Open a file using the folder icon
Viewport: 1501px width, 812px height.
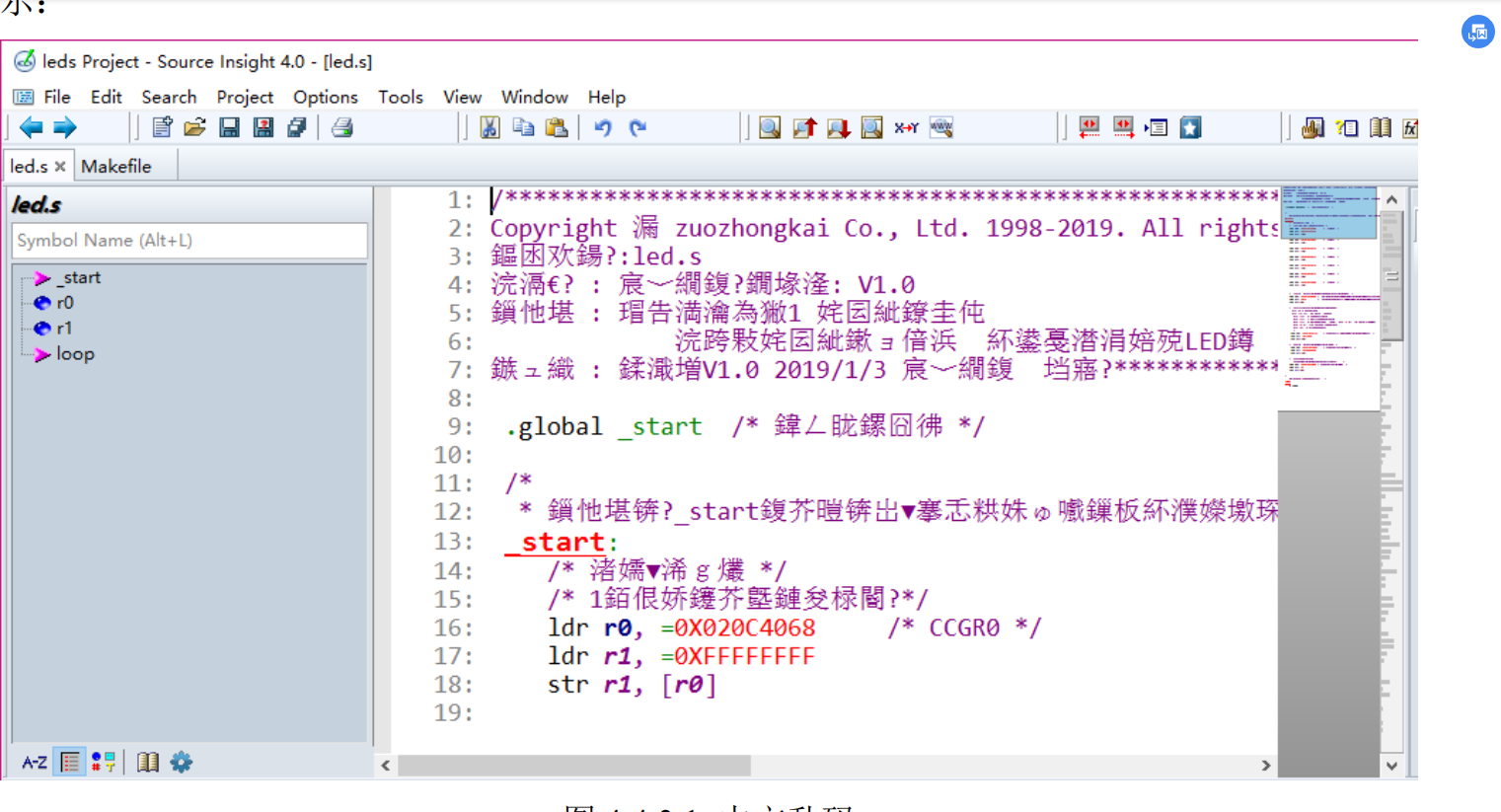tap(195, 127)
